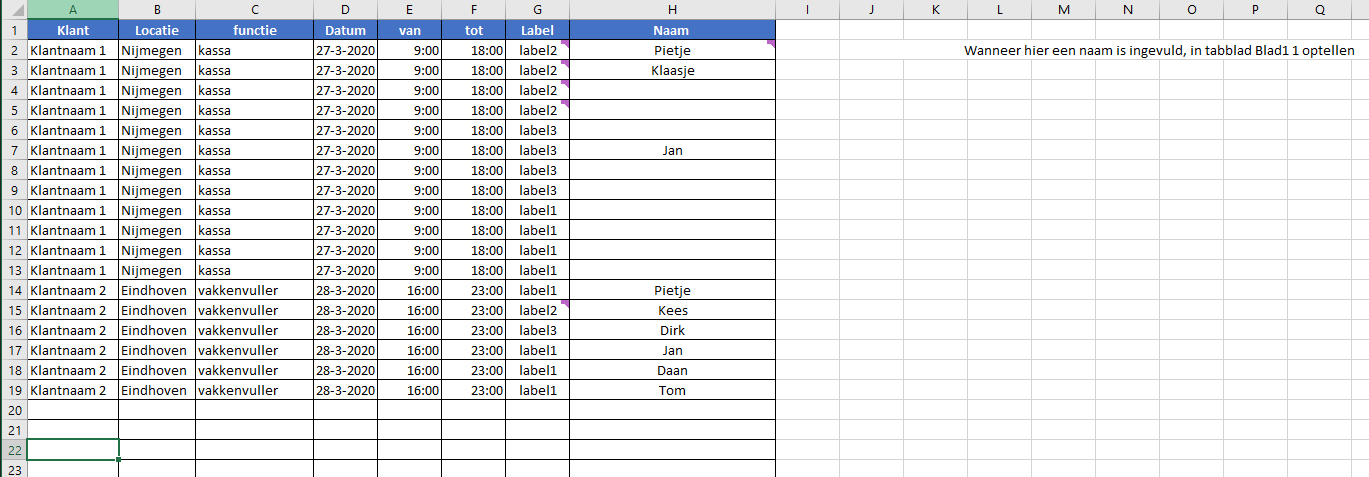Viewport: 1369px width, 477px height.
Task: Click the Klant header cell
Action: [73, 30]
